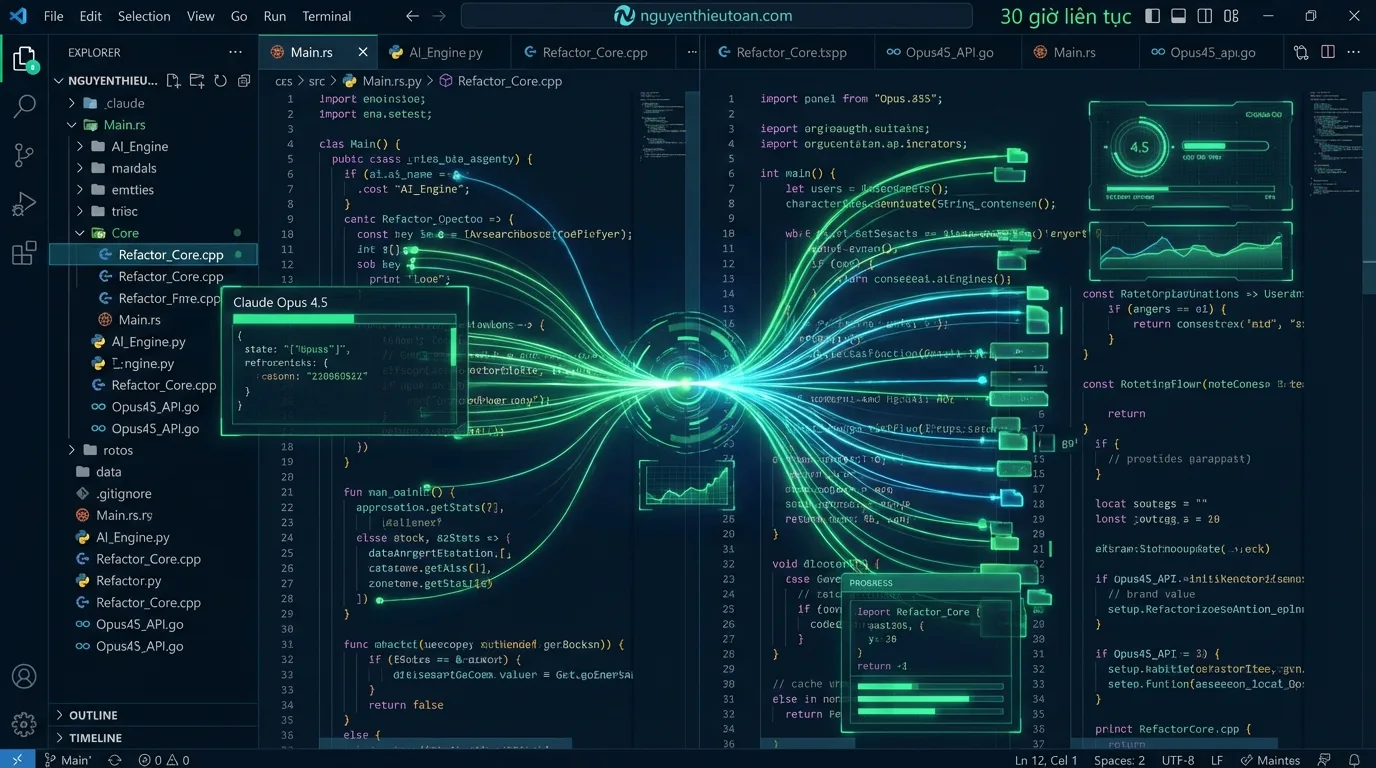Viewport: 1376px width, 768px height.
Task: Click the UTF-8 encoding in status bar
Action: (x=1178, y=760)
